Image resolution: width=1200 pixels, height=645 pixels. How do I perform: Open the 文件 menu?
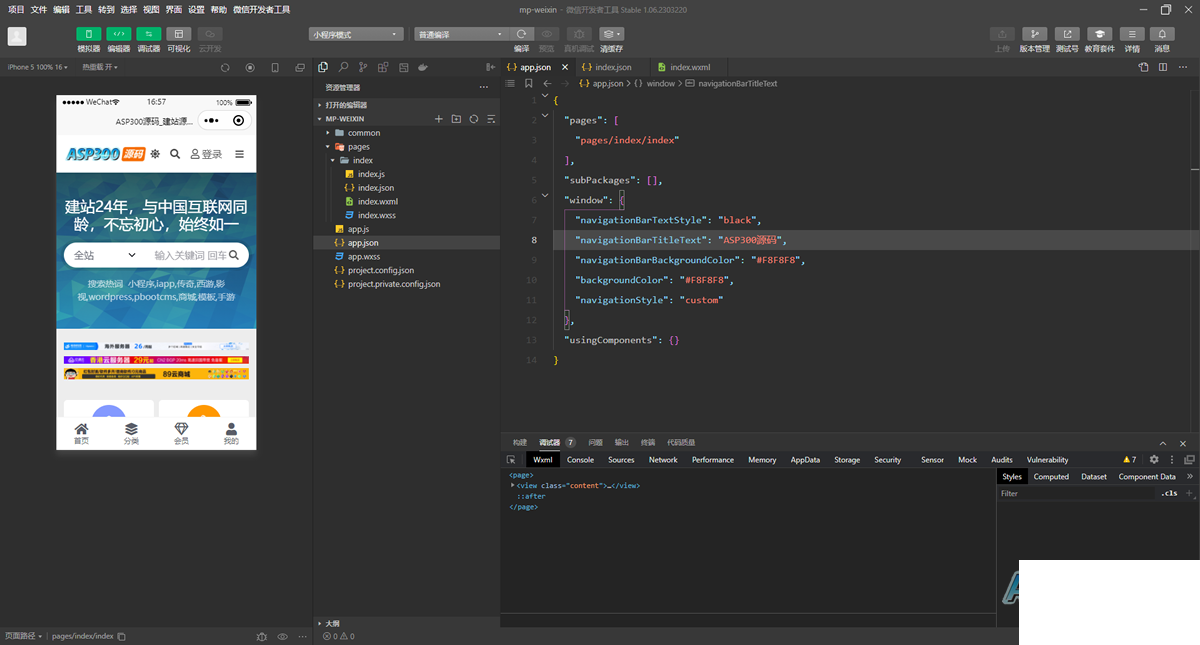point(39,9)
